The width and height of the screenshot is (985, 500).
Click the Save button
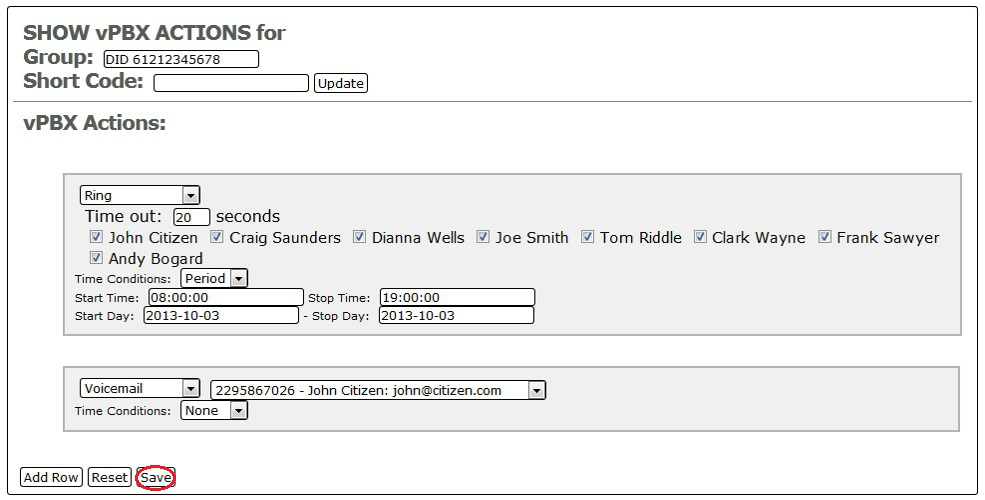tap(156, 478)
